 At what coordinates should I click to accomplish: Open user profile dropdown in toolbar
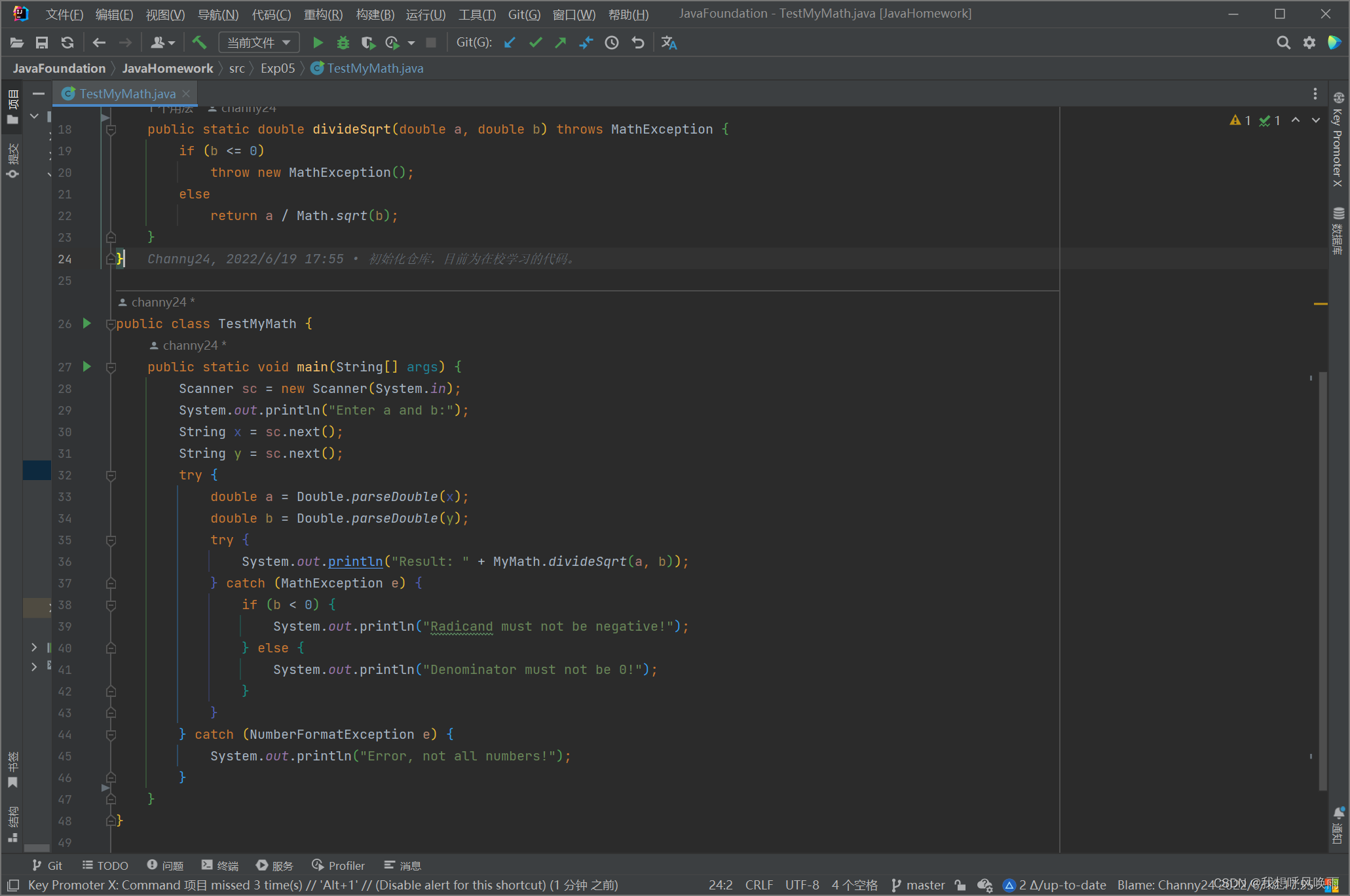(x=162, y=43)
